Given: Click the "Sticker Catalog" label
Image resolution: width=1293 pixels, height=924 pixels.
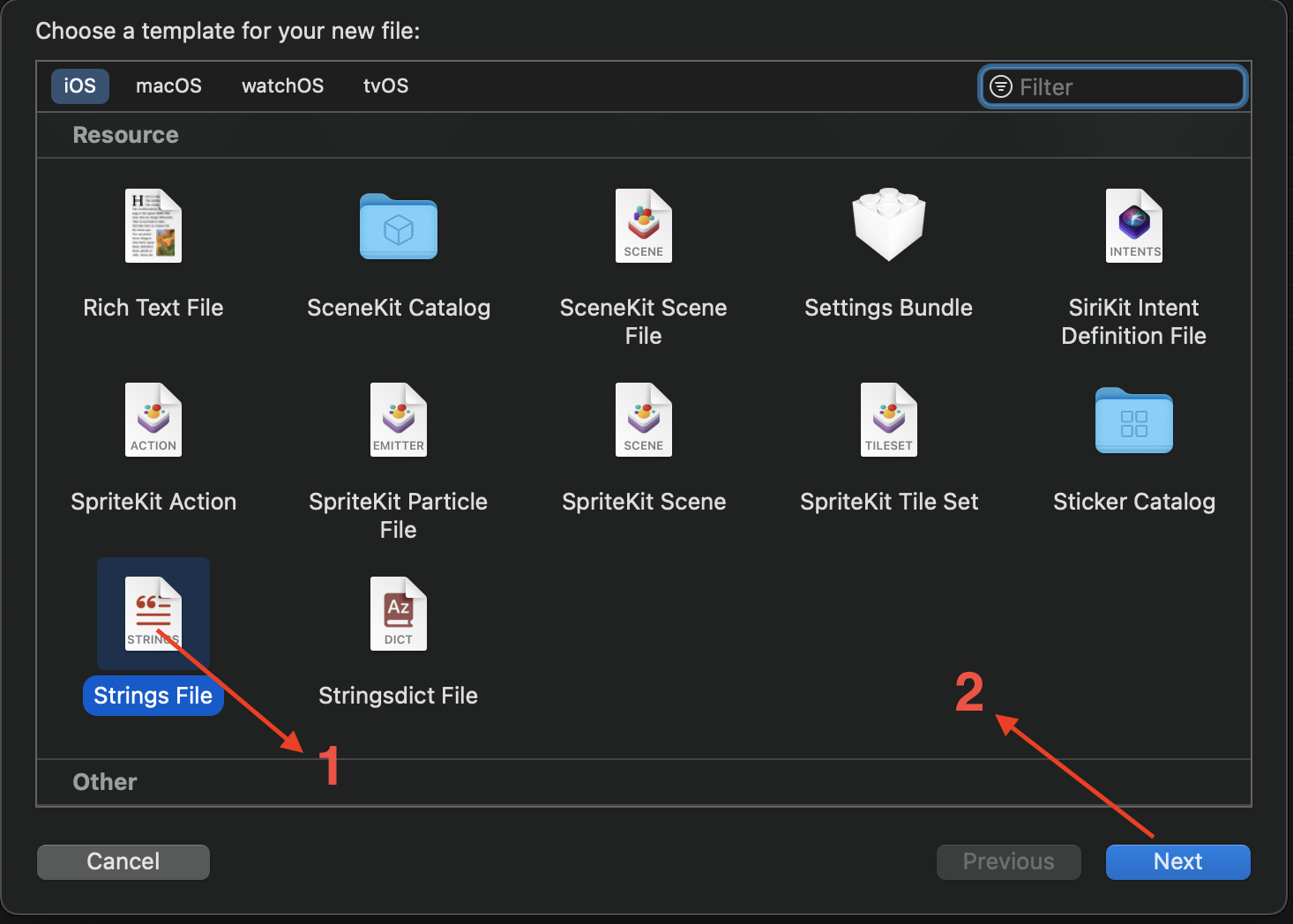Looking at the screenshot, I should click(x=1134, y=502).
